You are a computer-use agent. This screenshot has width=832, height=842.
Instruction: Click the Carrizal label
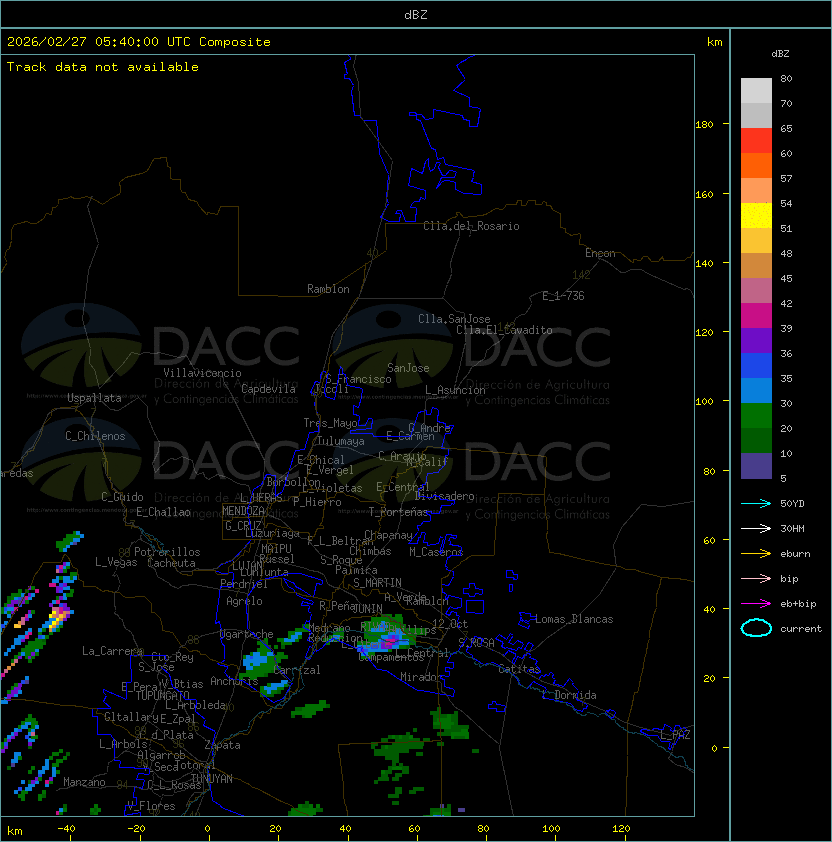coord(297,670)
